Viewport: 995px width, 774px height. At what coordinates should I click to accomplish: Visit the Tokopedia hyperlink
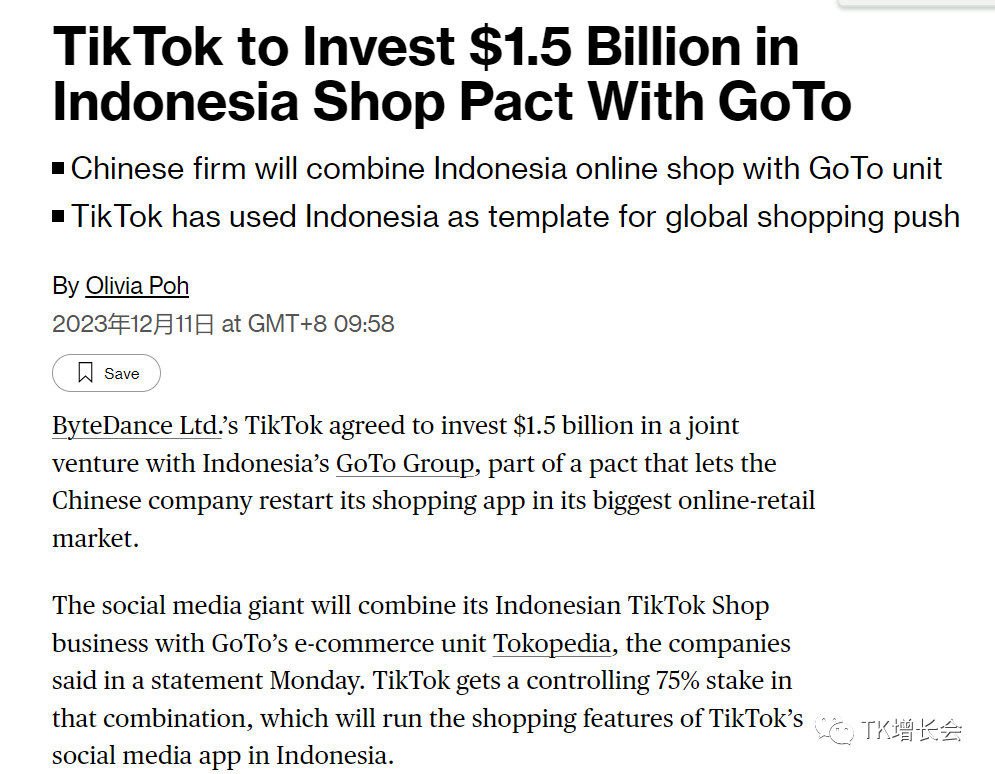click(551, 643)
